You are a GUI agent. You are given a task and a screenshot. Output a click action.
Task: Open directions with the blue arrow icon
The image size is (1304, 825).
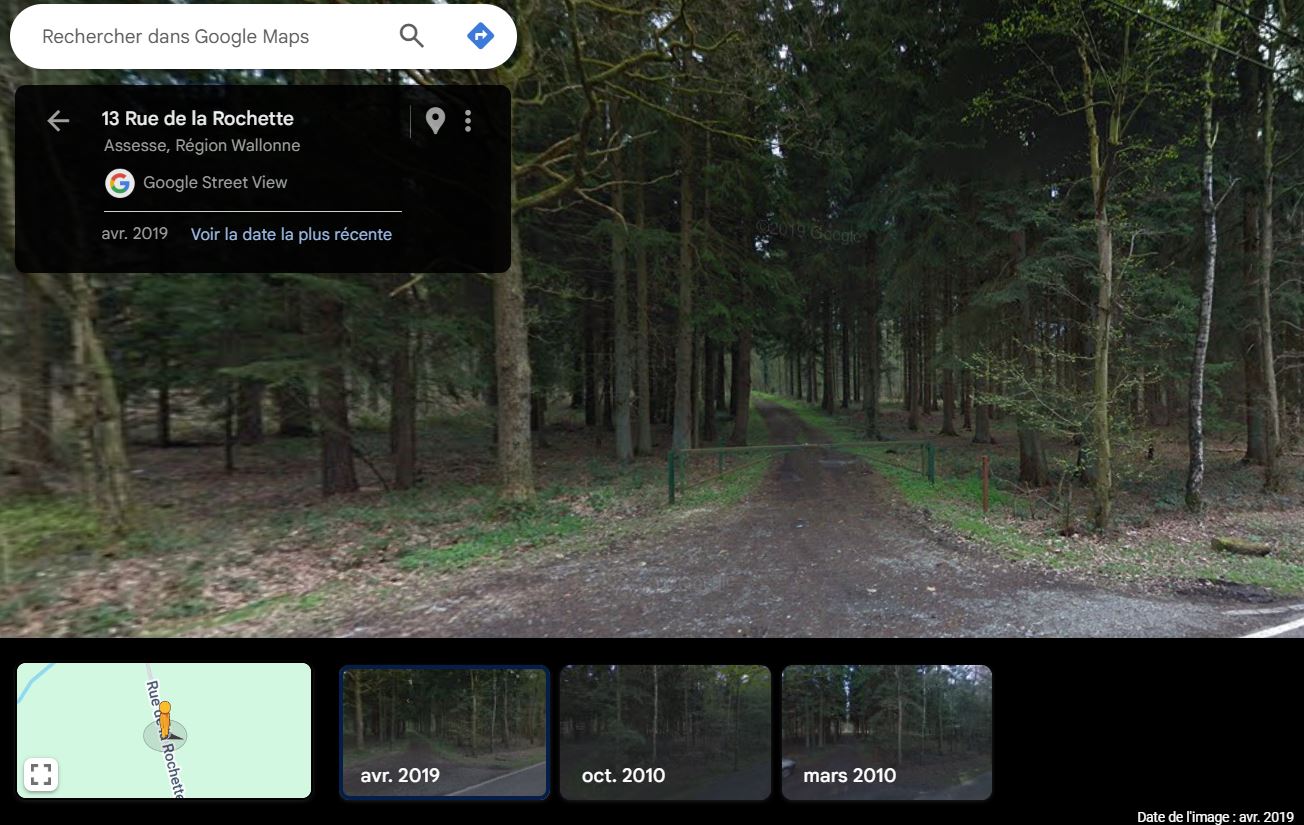(x=480, y=36)
